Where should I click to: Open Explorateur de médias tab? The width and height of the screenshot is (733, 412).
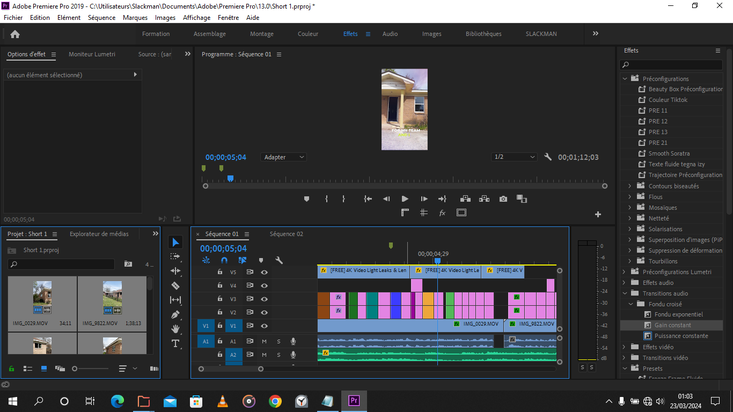coord(99,234)
